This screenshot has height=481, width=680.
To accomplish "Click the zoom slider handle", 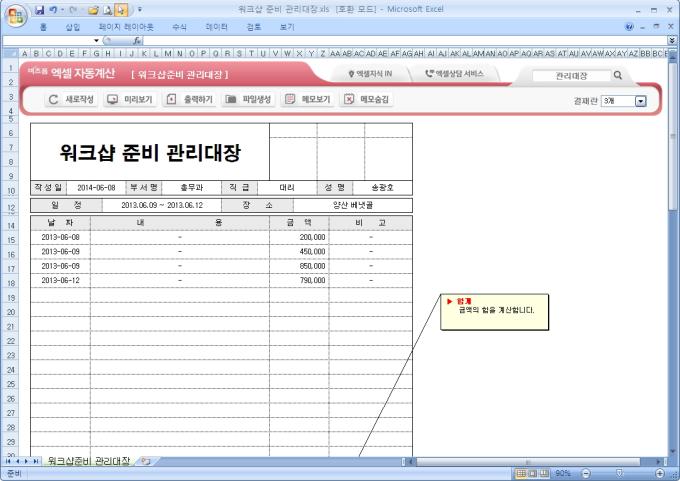I will click(x=620, y=473).
